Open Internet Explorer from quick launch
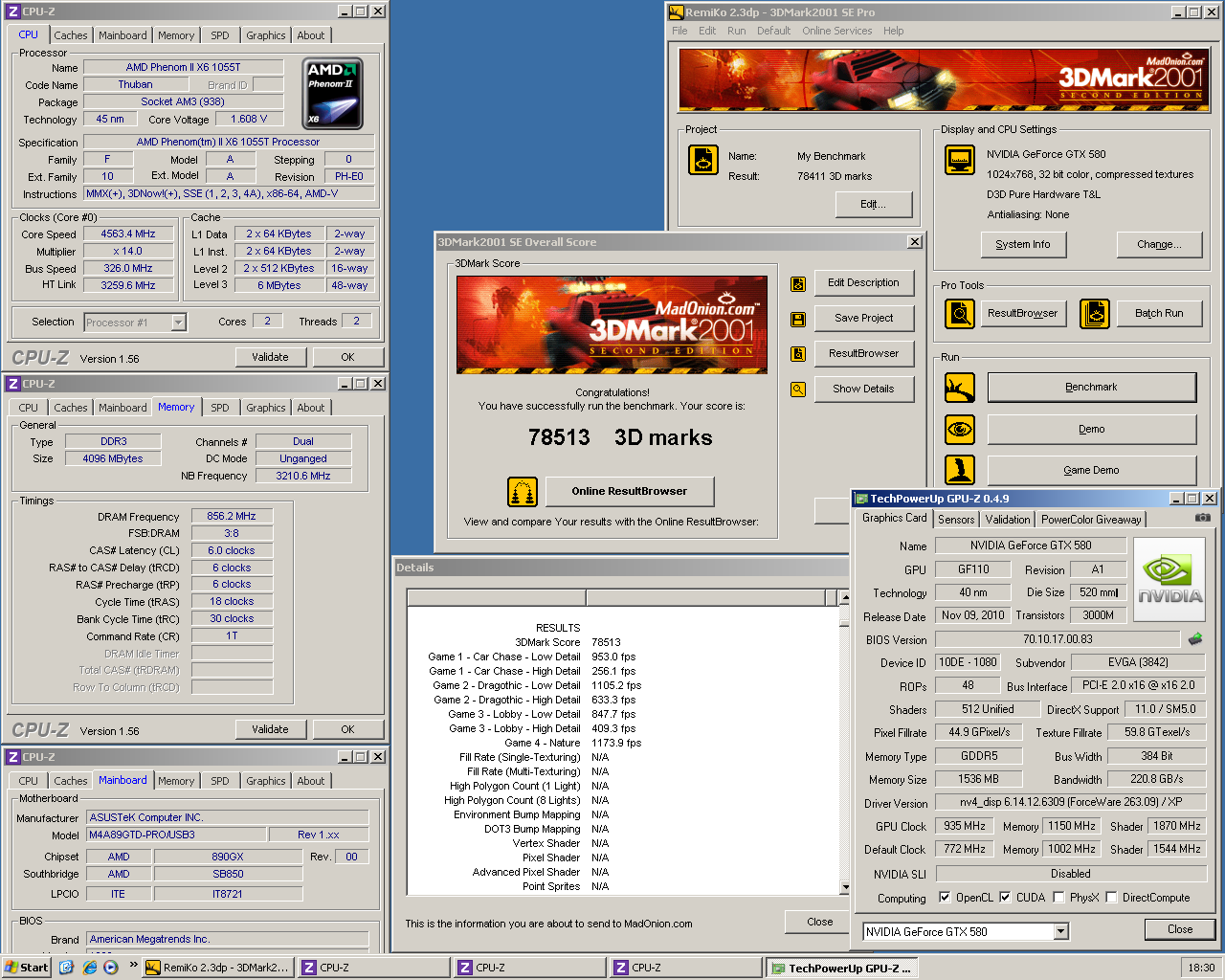 tap(89, 968)
